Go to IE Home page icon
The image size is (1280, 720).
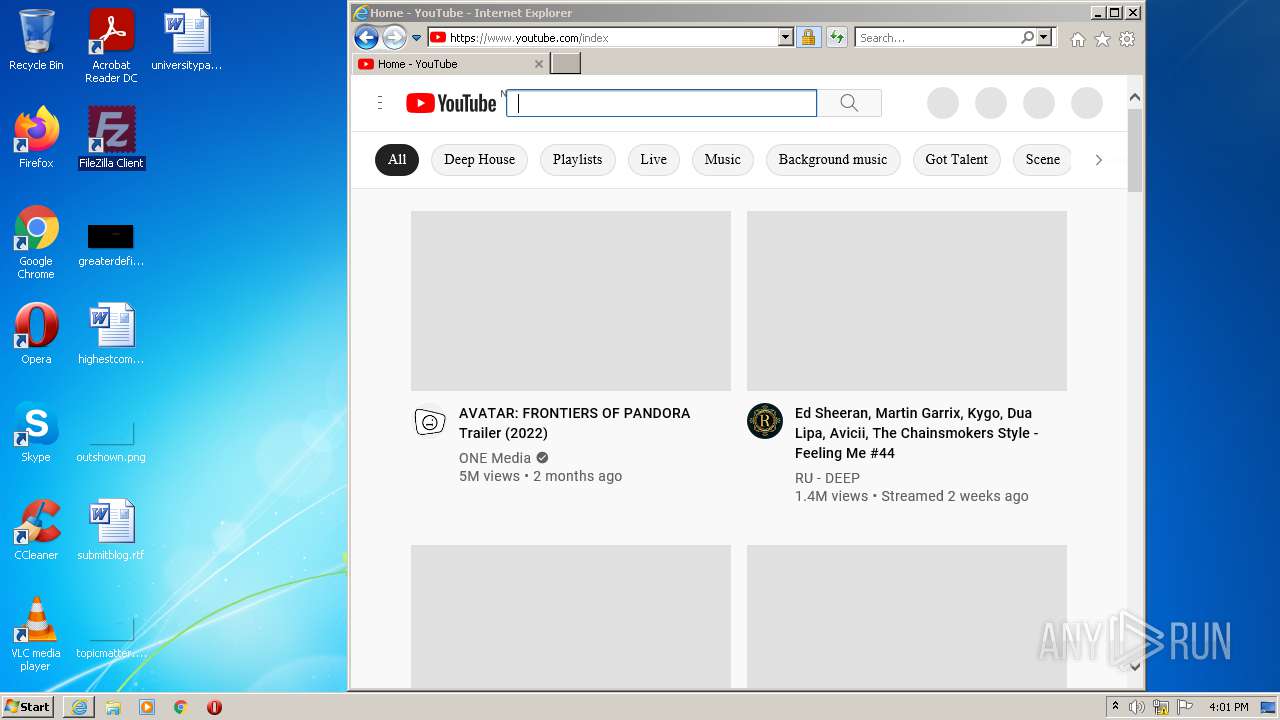point(1078,39)
